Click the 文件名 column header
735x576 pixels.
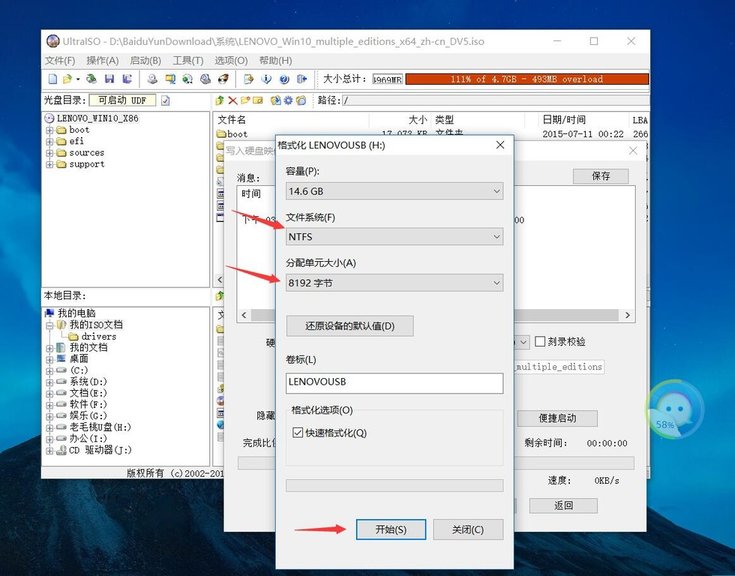(x=232, y=120)
